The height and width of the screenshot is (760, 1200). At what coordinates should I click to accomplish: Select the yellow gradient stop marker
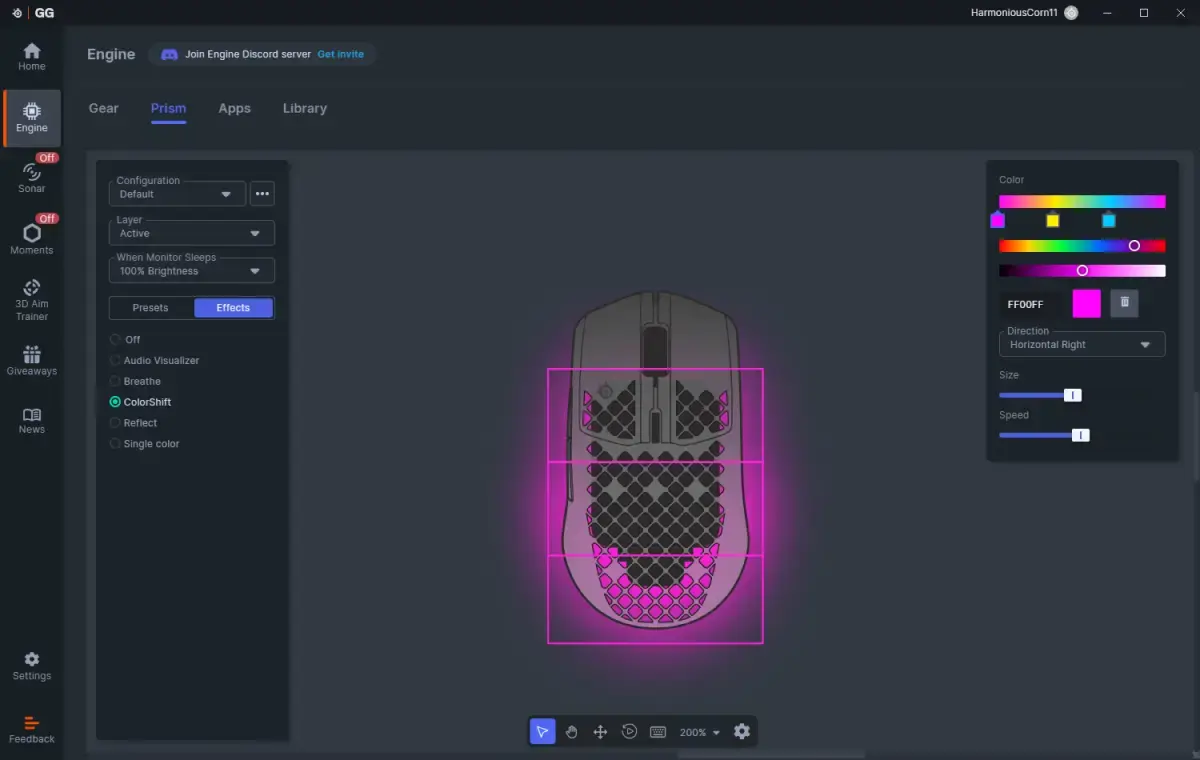click(1052, 220)
